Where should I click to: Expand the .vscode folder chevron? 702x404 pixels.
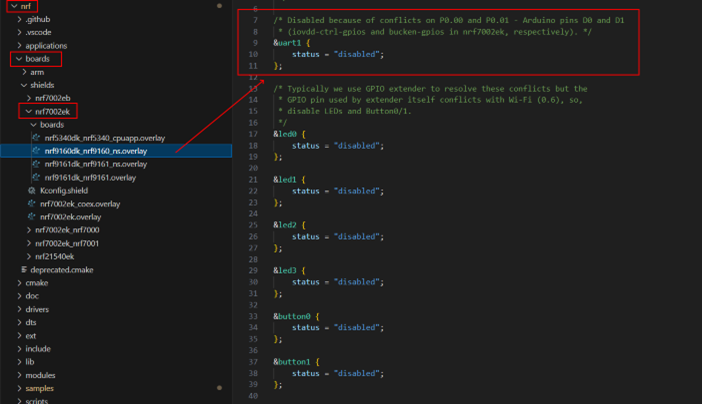pyautogui.click(x=19, y=32)
